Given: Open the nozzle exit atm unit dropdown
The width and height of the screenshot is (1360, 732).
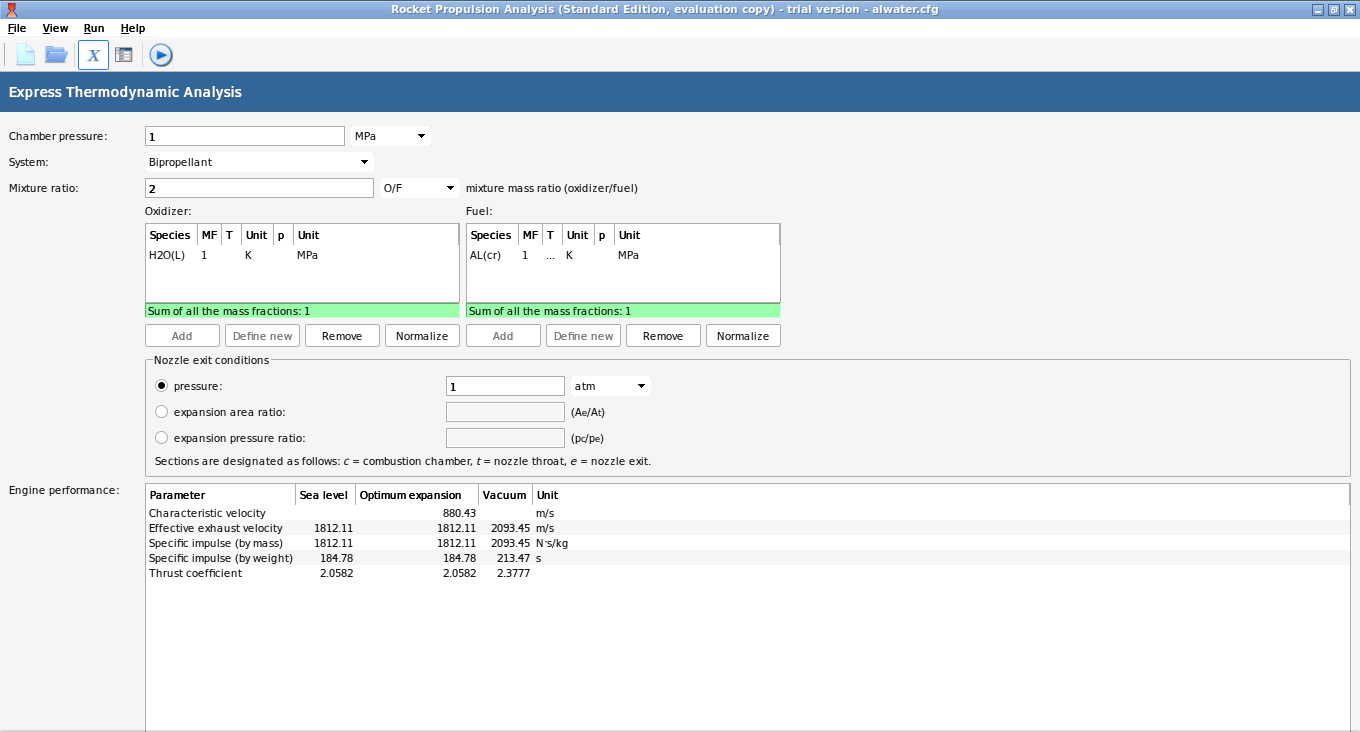Looking at the screenshot, I should click(610, 386).
